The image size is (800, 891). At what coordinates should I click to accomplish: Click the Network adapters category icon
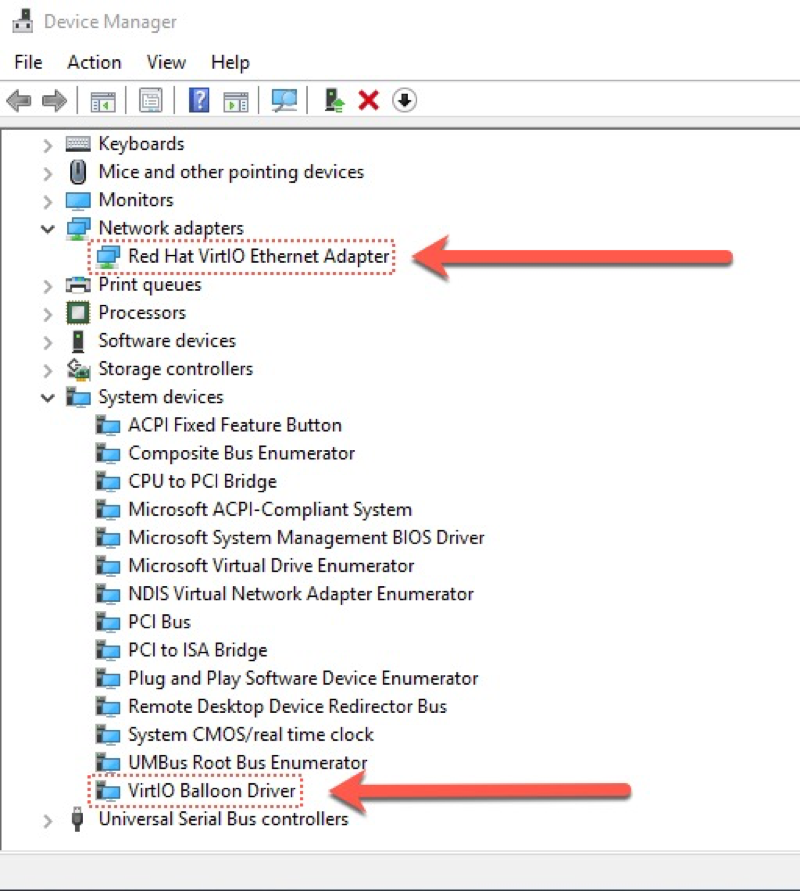[x=78, y=228]
